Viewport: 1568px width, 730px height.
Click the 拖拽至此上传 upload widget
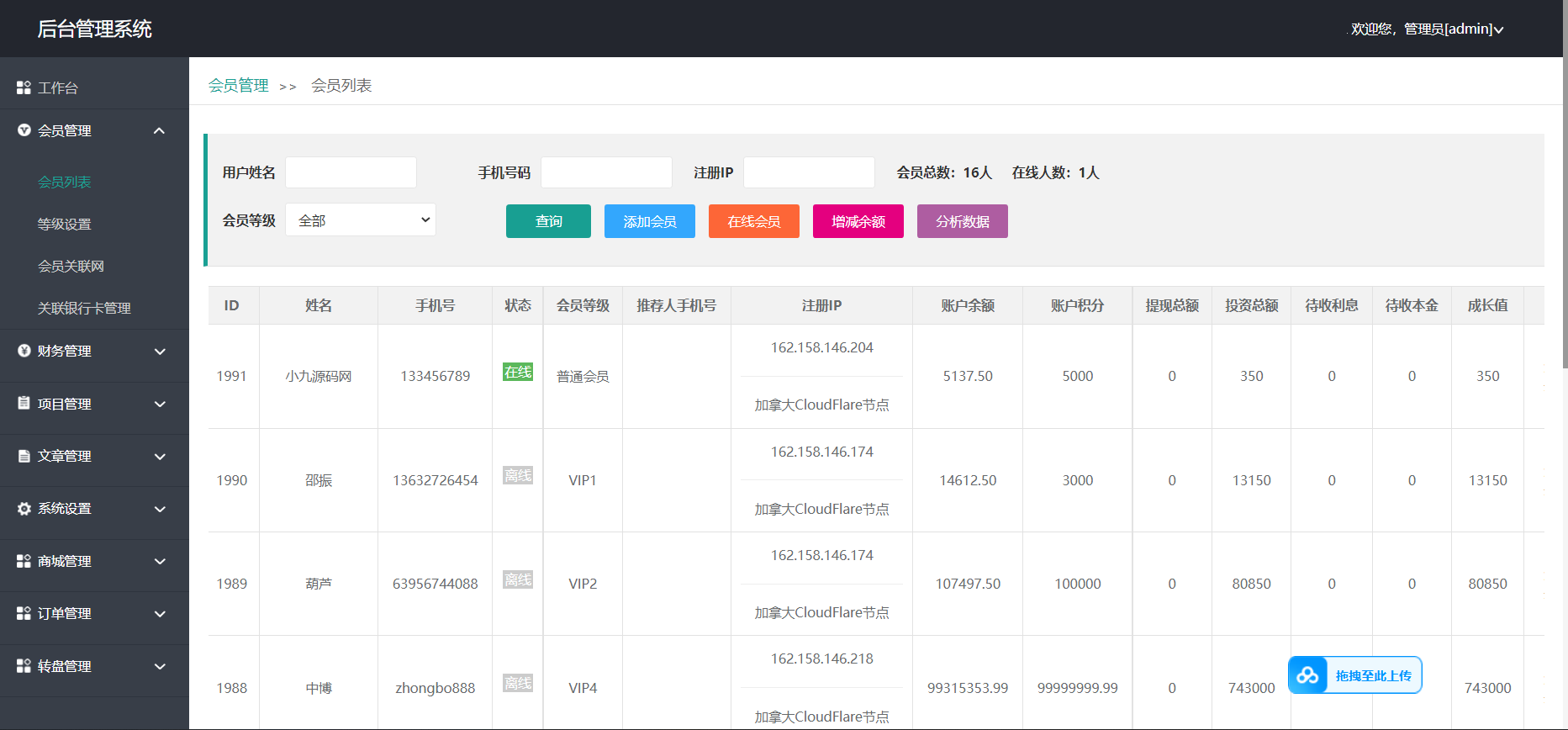point(1355,675)
